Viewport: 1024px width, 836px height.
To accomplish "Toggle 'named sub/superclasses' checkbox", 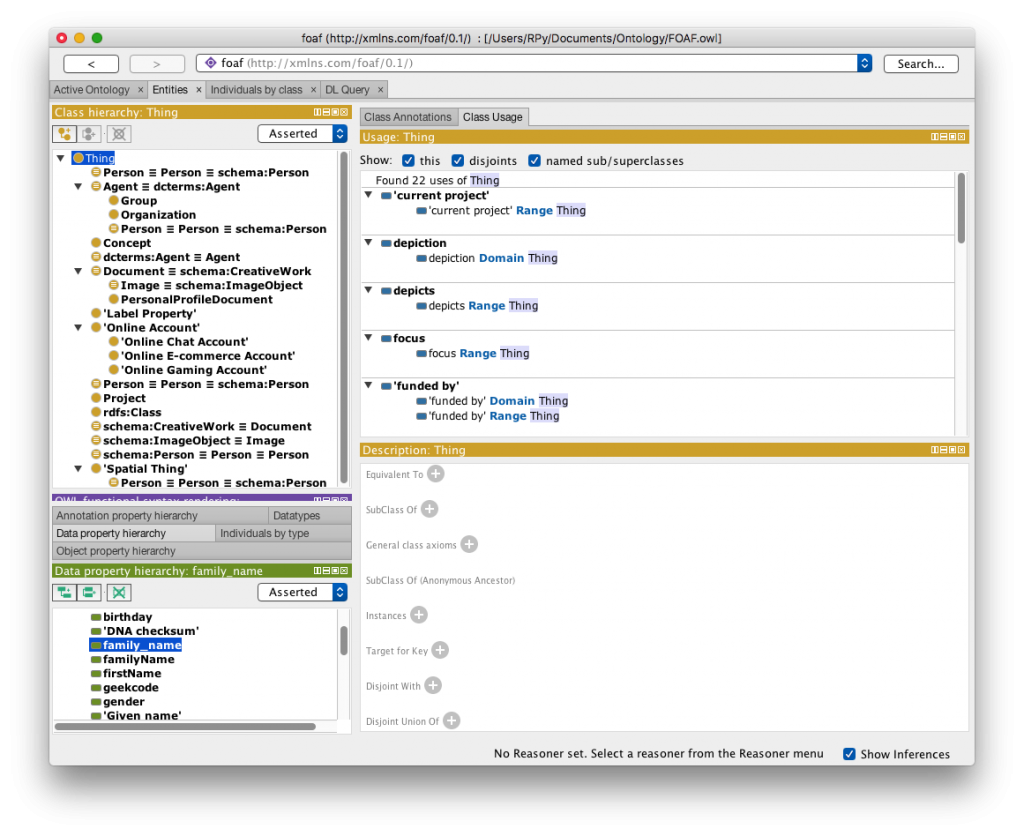I will 534,161.
